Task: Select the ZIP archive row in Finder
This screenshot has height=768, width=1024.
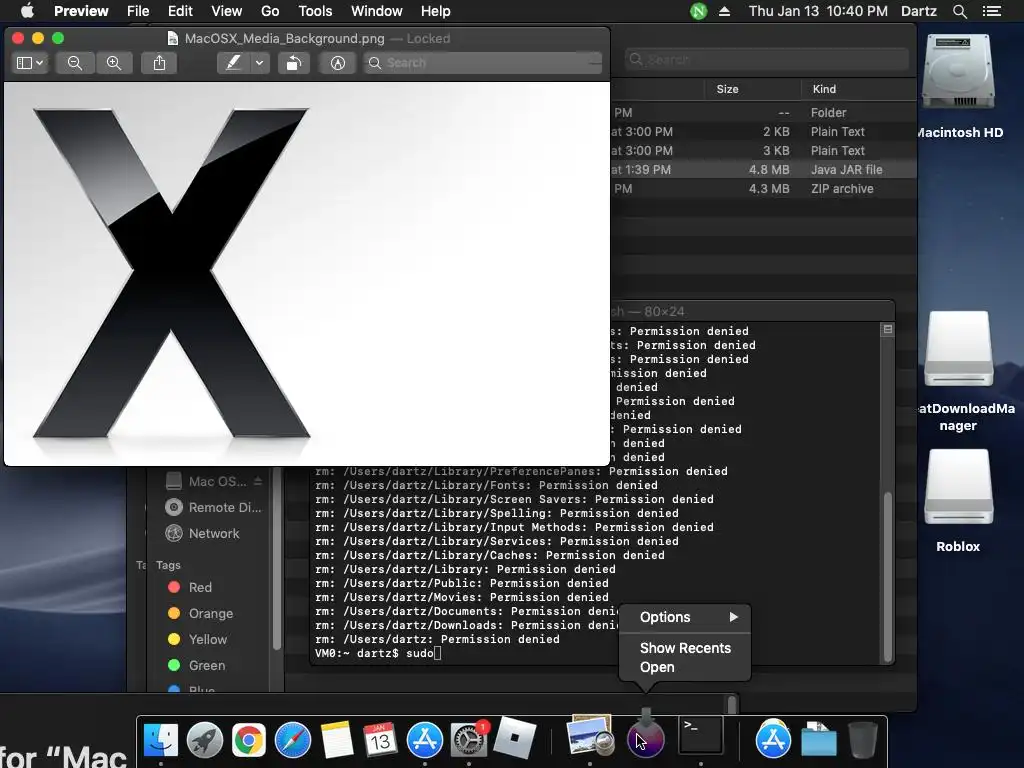Action: click(x=763, y=189)
